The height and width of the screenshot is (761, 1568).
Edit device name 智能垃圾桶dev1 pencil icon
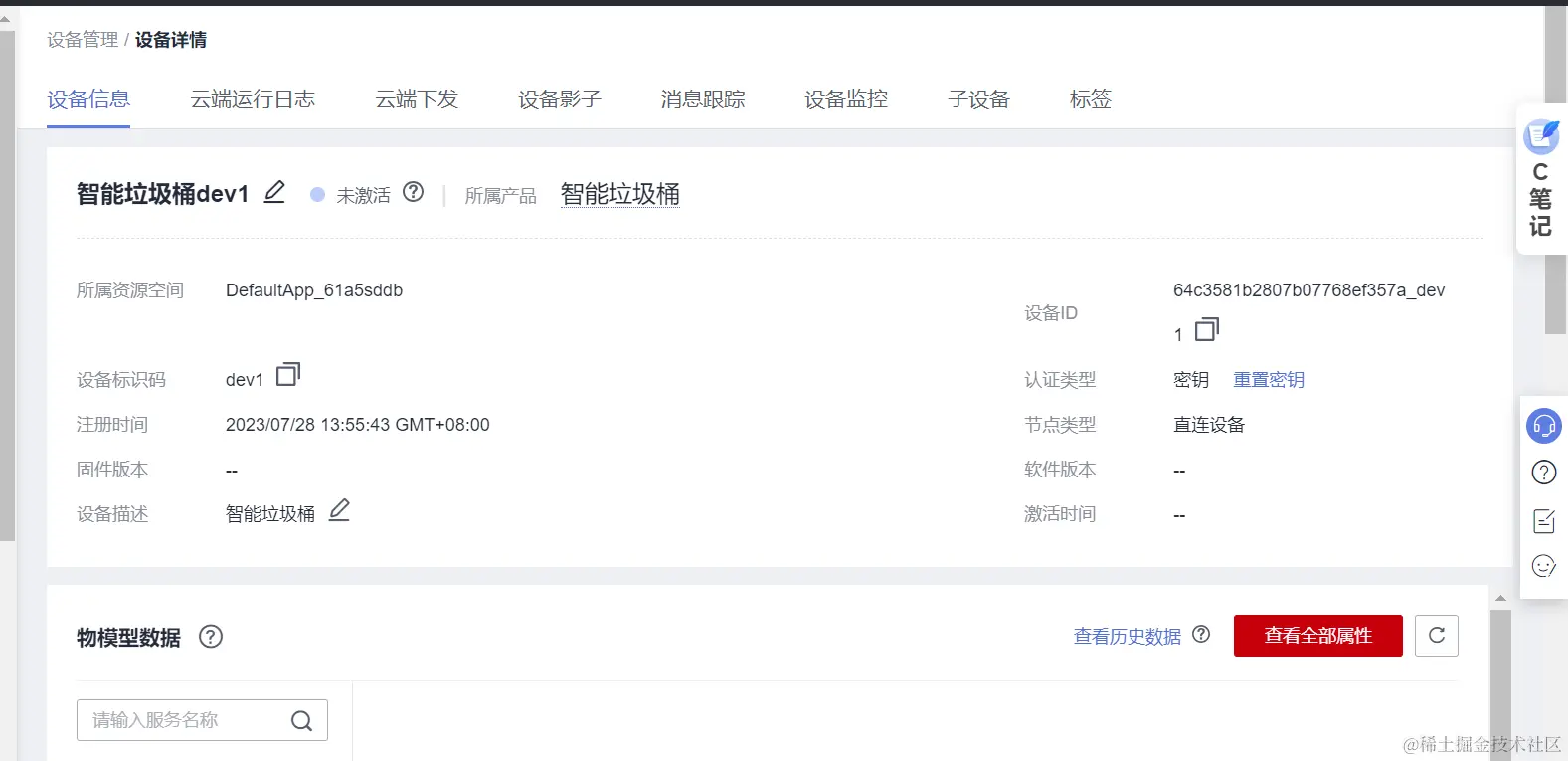point(274,192)
